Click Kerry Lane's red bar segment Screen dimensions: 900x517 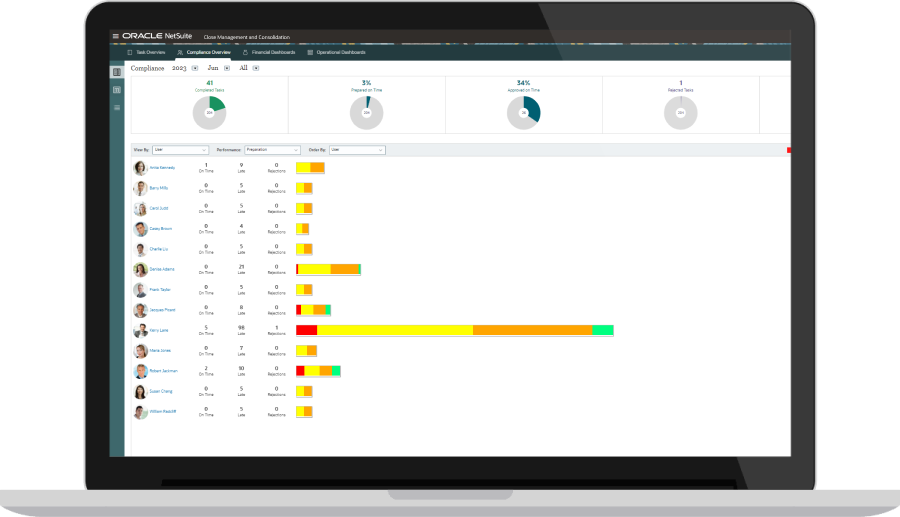tap(307, 330)
